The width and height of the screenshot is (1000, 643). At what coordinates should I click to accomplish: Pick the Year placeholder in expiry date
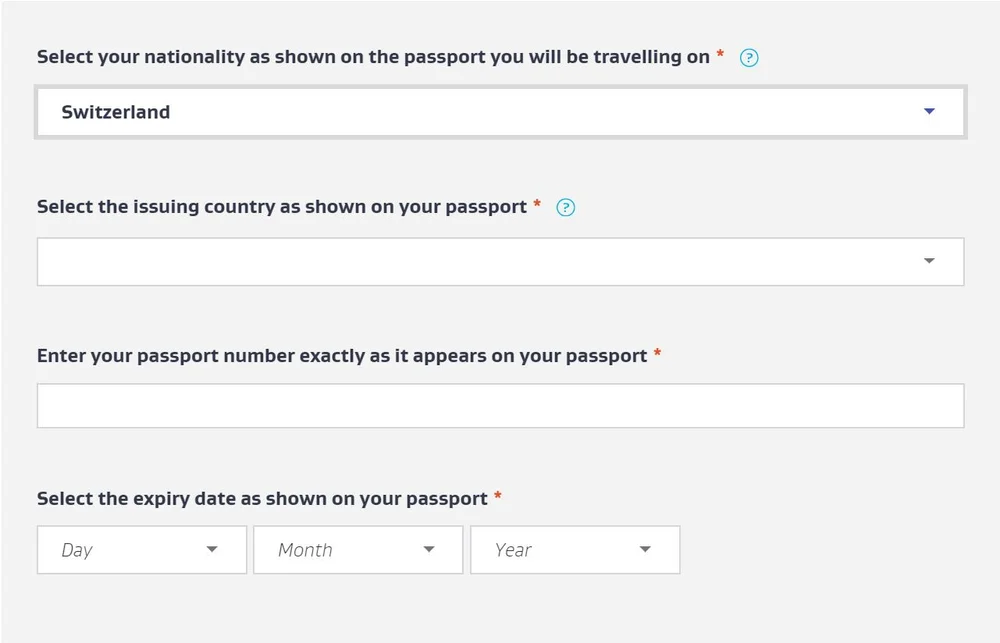coord(513,550)
